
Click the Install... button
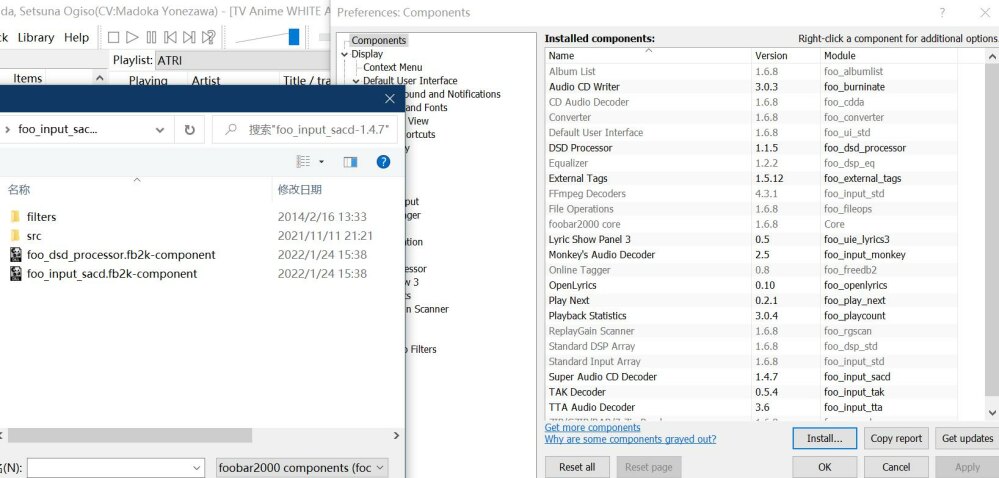(x=824, y=438)
